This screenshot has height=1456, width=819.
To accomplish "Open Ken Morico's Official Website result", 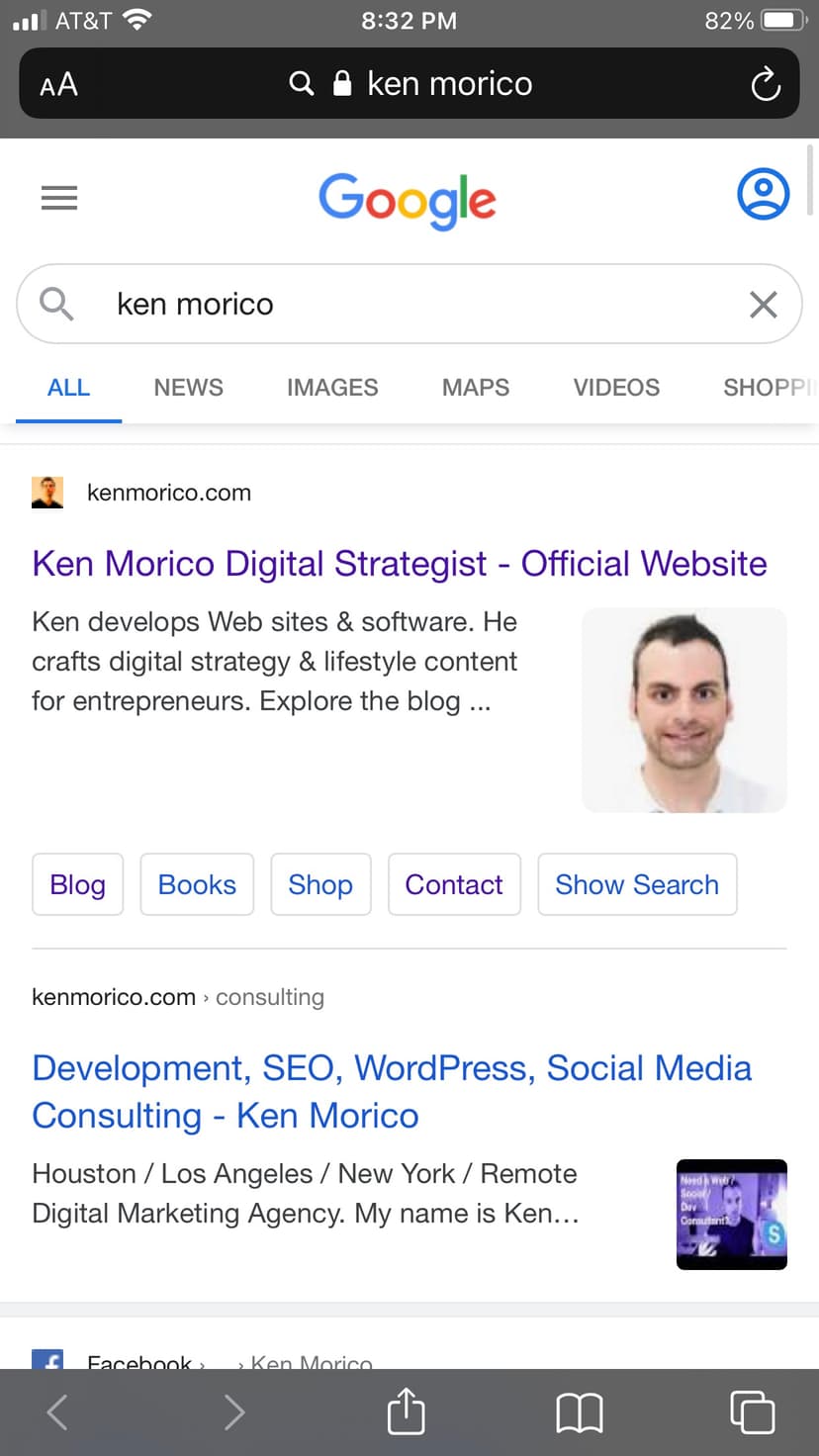I will point(399,564).
